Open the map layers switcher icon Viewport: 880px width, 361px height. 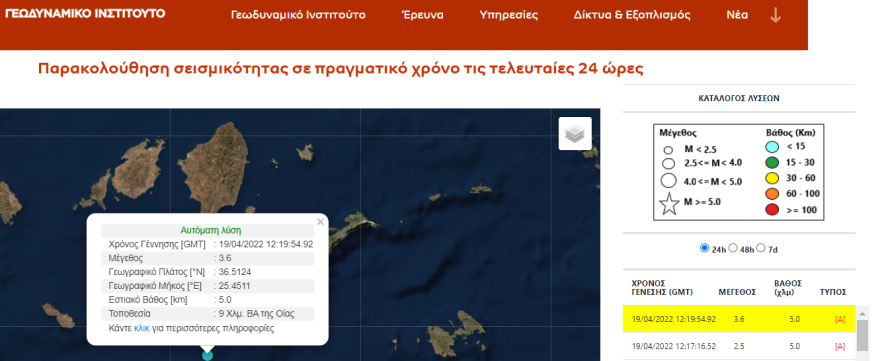[575, 134]
